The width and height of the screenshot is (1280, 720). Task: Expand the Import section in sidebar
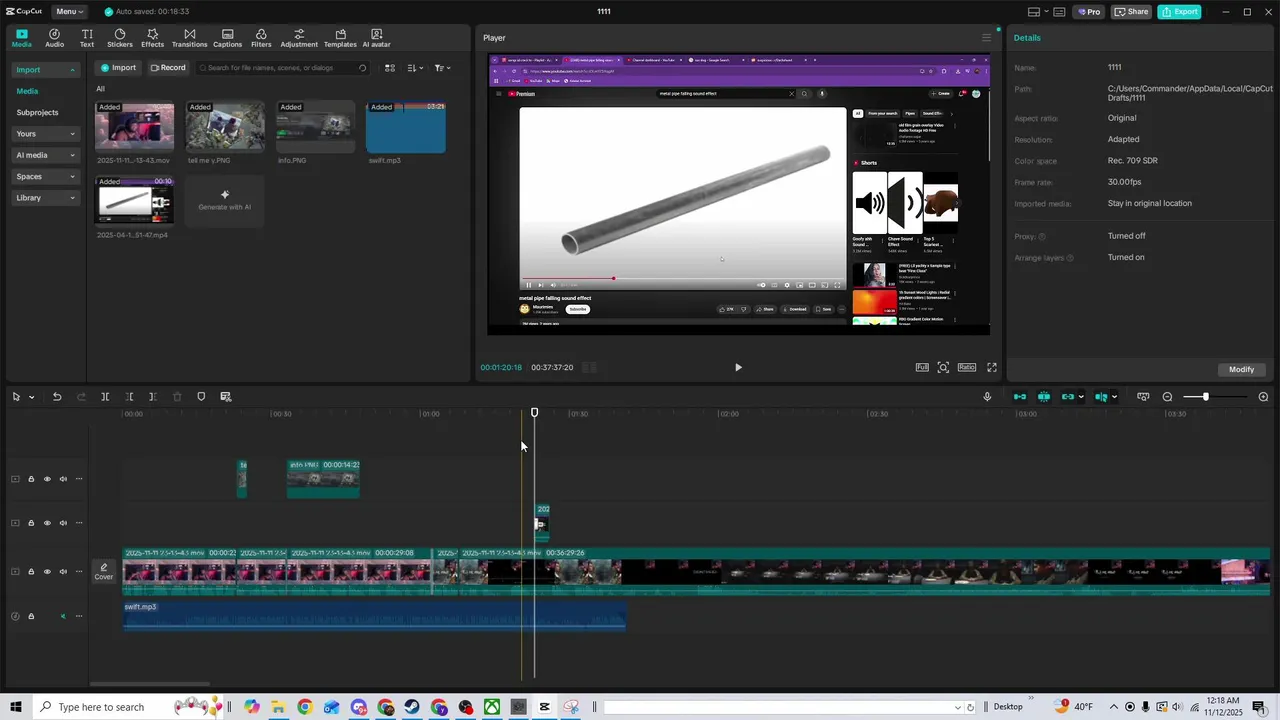tap(46, 70)
